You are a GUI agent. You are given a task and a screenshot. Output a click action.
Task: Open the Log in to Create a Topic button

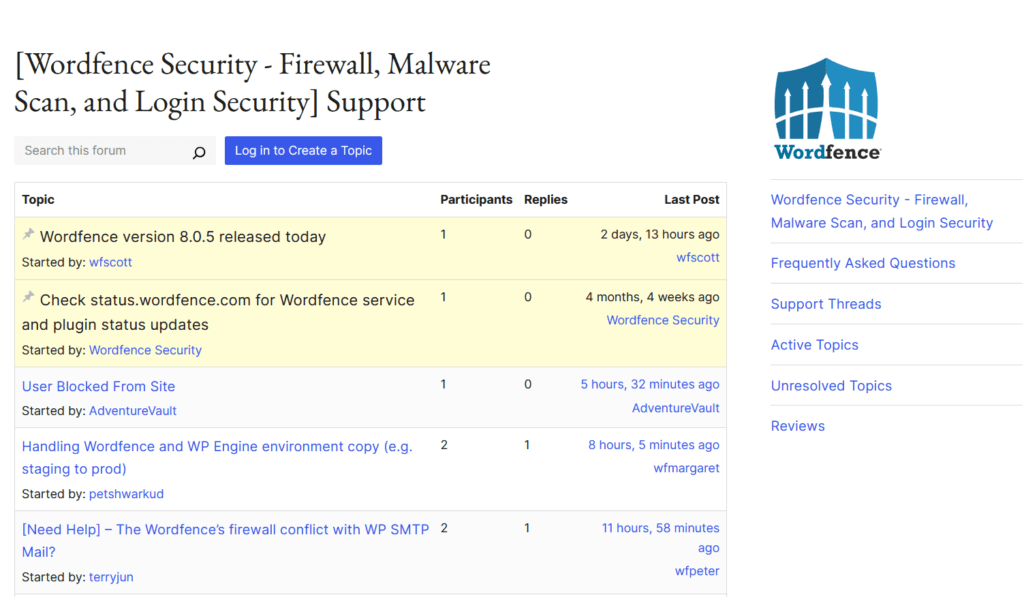pos(303,150)
